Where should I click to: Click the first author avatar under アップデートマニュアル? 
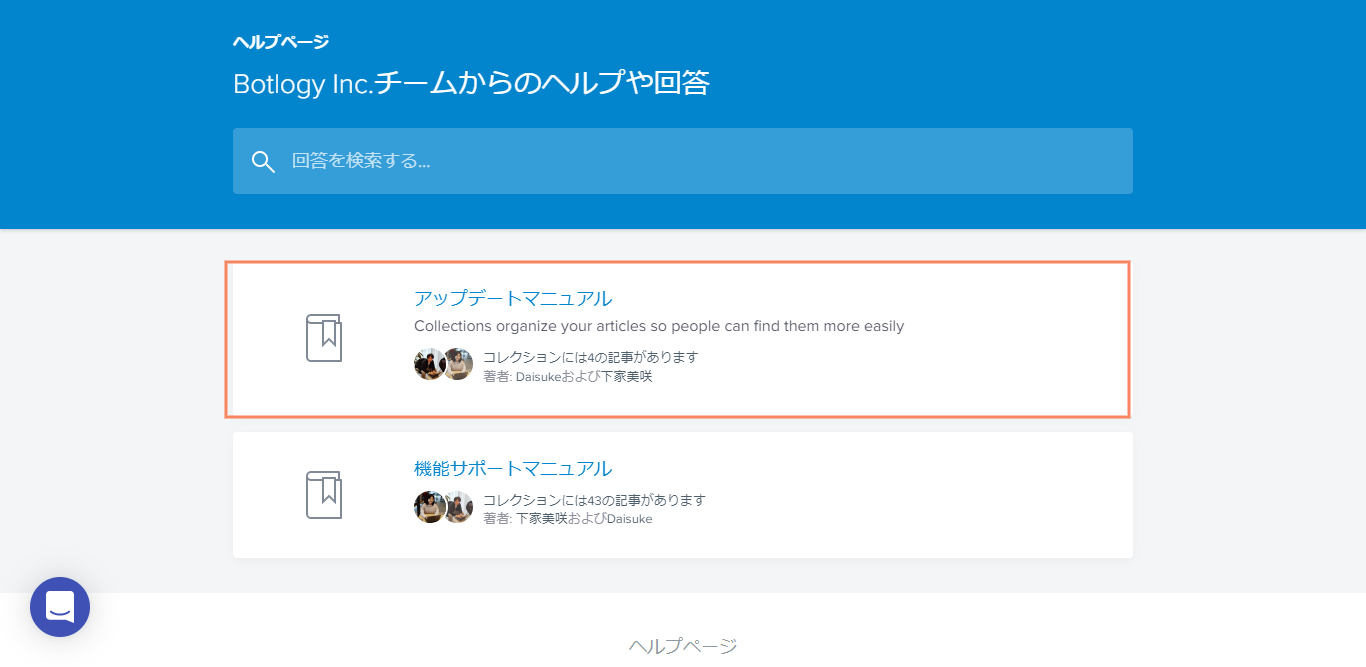pyautogui.click(x=430, y=364)
